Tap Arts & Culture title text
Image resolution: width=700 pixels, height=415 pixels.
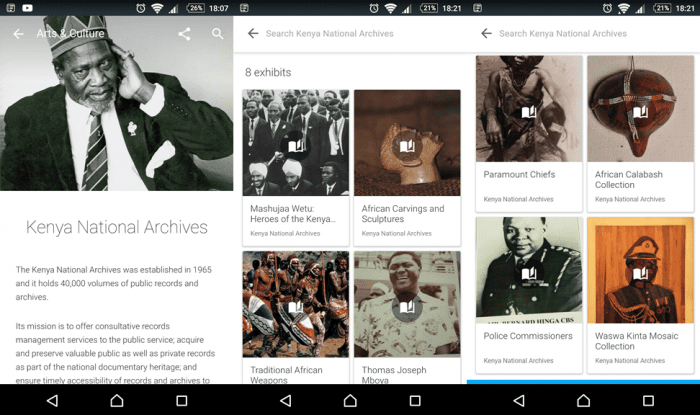(71, 33)
